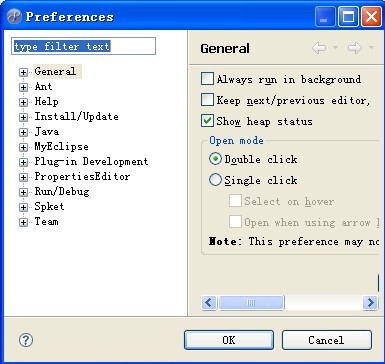Select Plug-in Development in the tree

(91, 162)
